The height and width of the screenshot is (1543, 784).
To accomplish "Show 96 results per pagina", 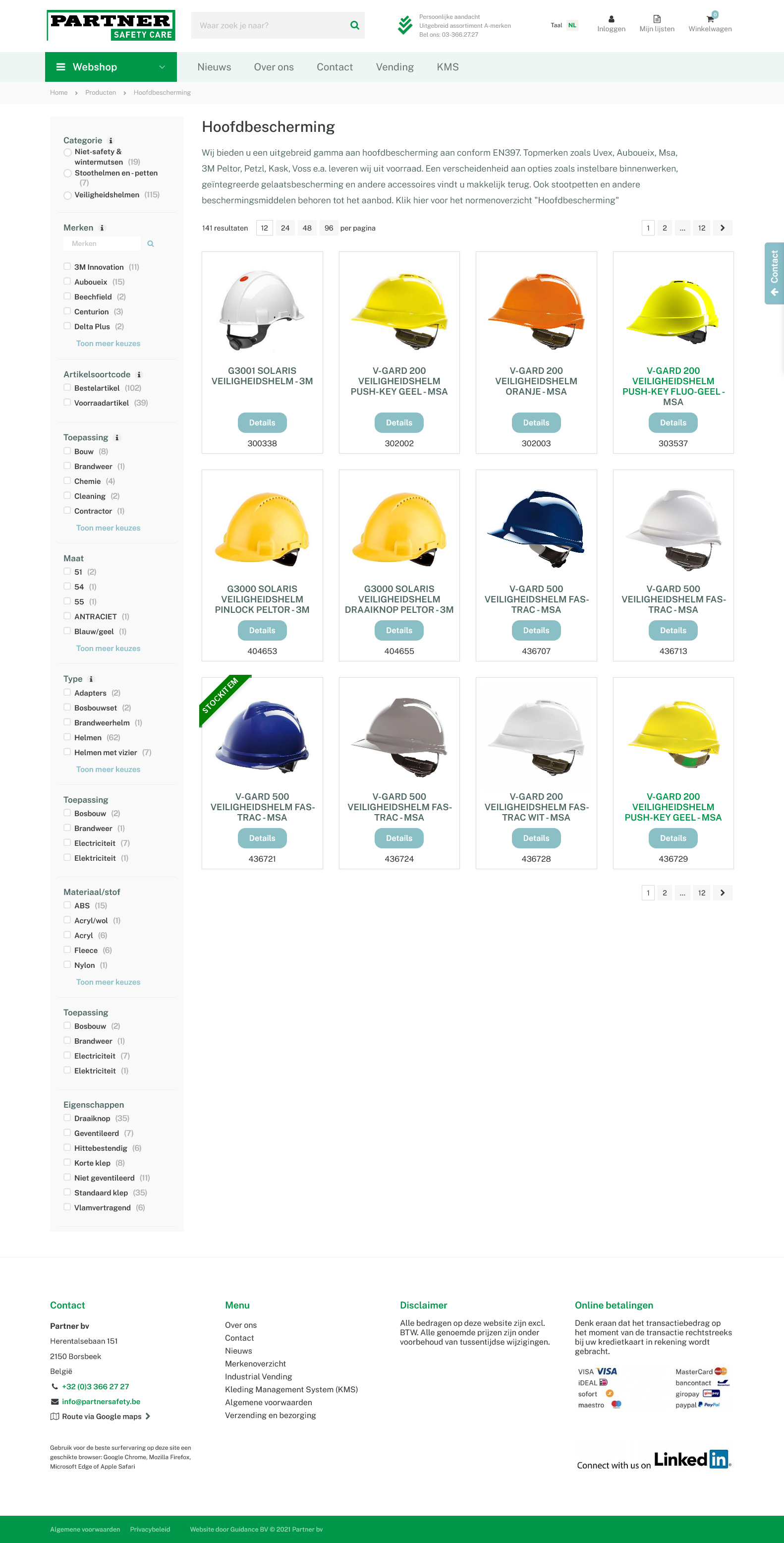I will click(x=329, y=228).
